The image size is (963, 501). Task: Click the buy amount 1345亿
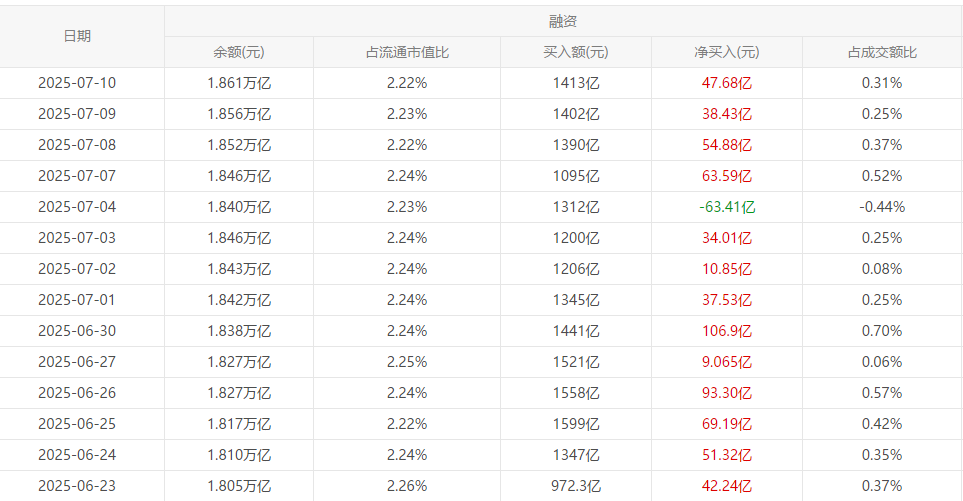point(576,300)
